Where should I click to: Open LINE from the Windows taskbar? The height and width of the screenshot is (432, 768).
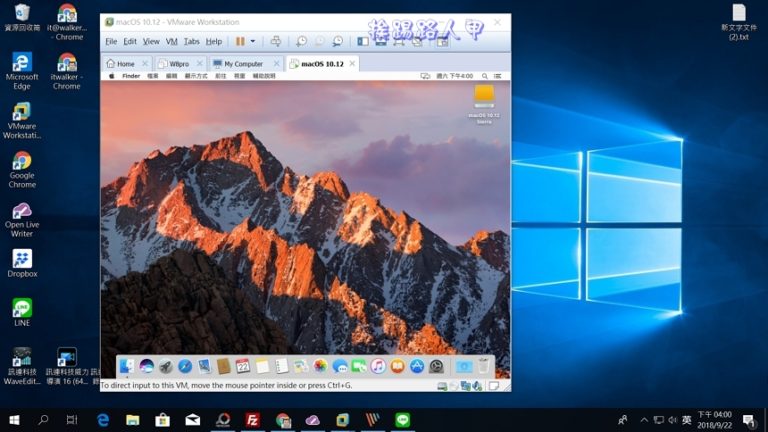[x=403, y=420]
